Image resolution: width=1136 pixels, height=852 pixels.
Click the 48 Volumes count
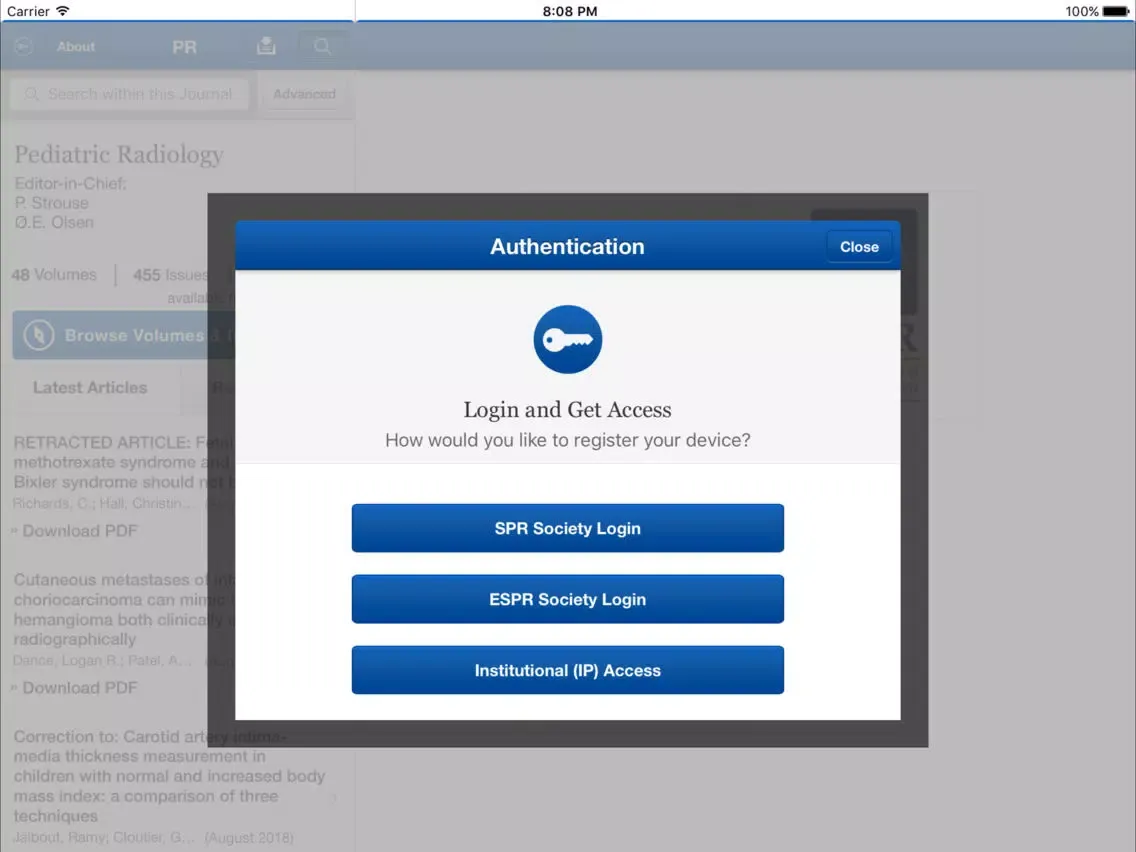[x=54, y=275]
